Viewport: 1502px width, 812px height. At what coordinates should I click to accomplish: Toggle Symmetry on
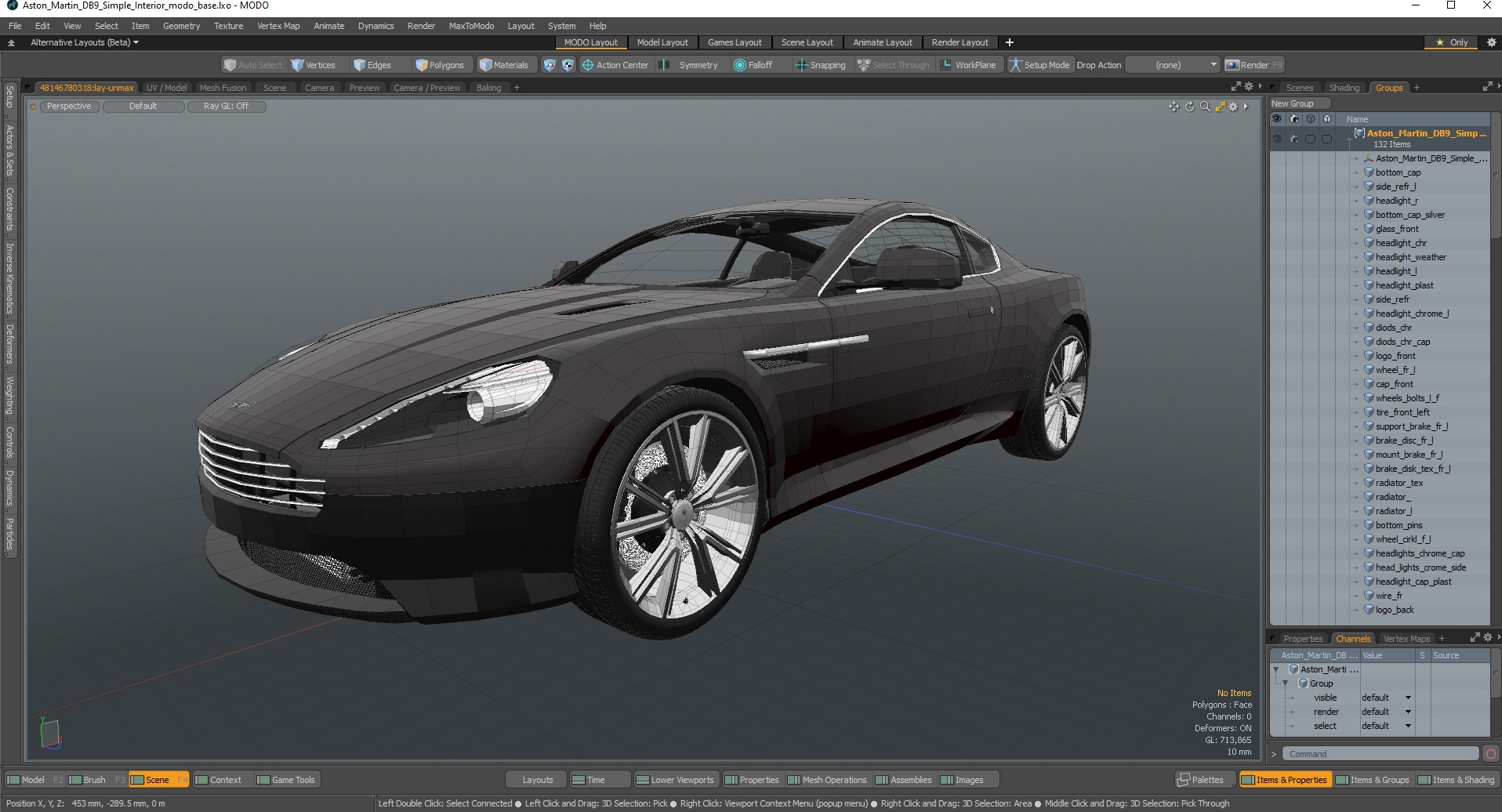click(689, 65)
